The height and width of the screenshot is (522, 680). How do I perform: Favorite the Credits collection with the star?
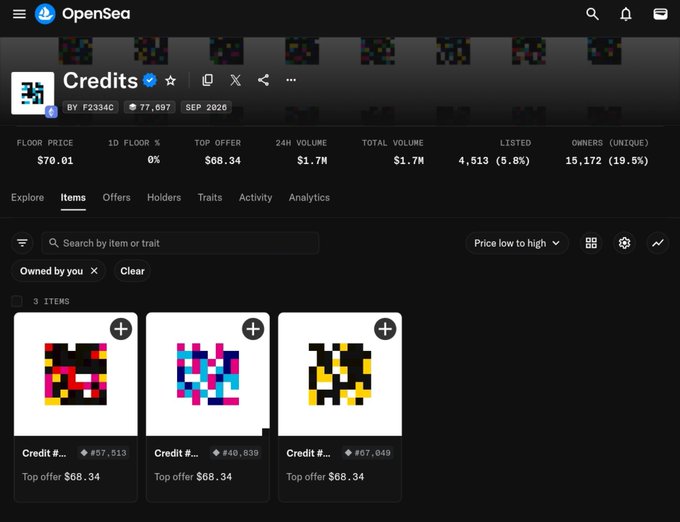pos(170,81)
